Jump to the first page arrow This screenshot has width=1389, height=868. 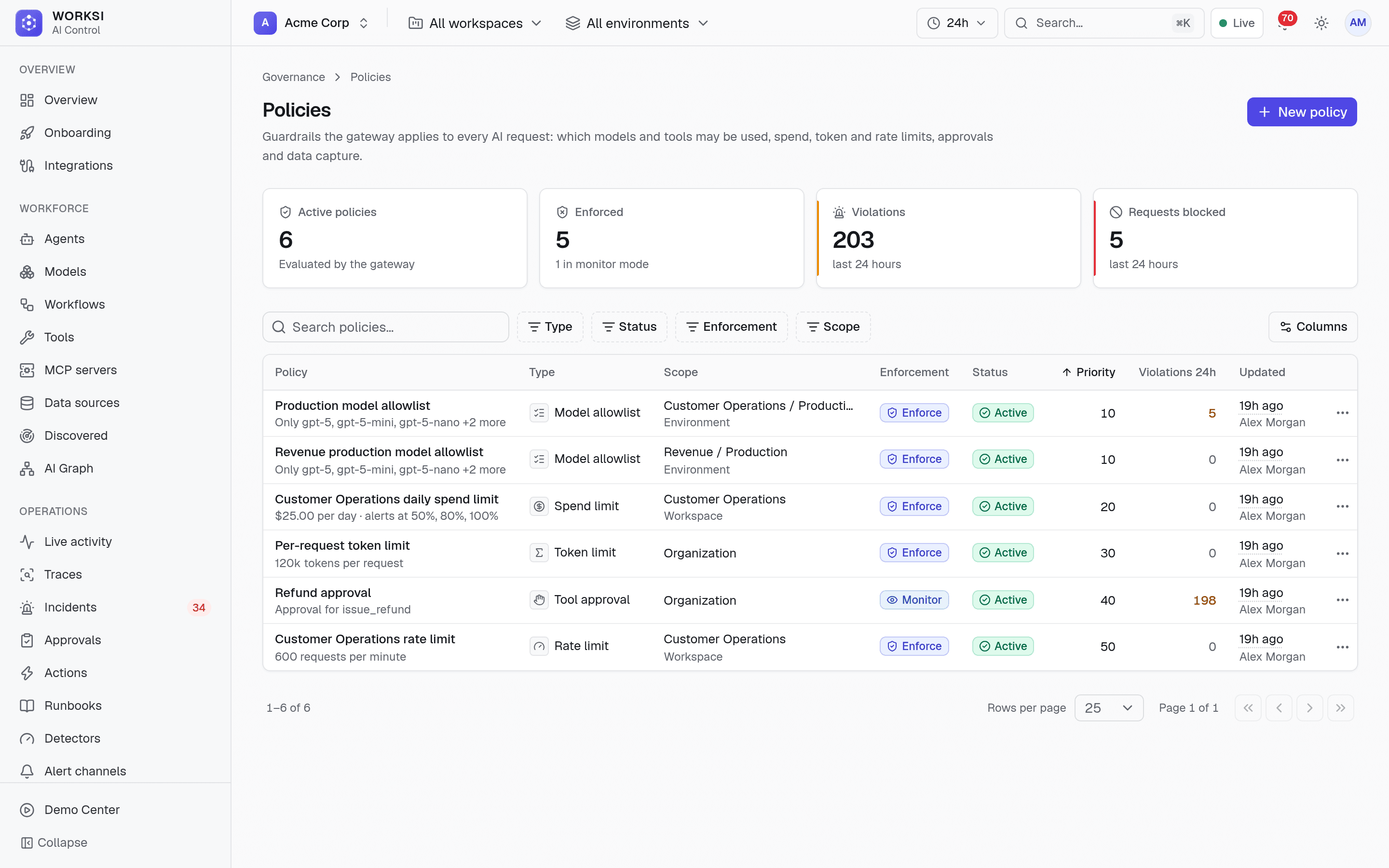(1248, 708)
